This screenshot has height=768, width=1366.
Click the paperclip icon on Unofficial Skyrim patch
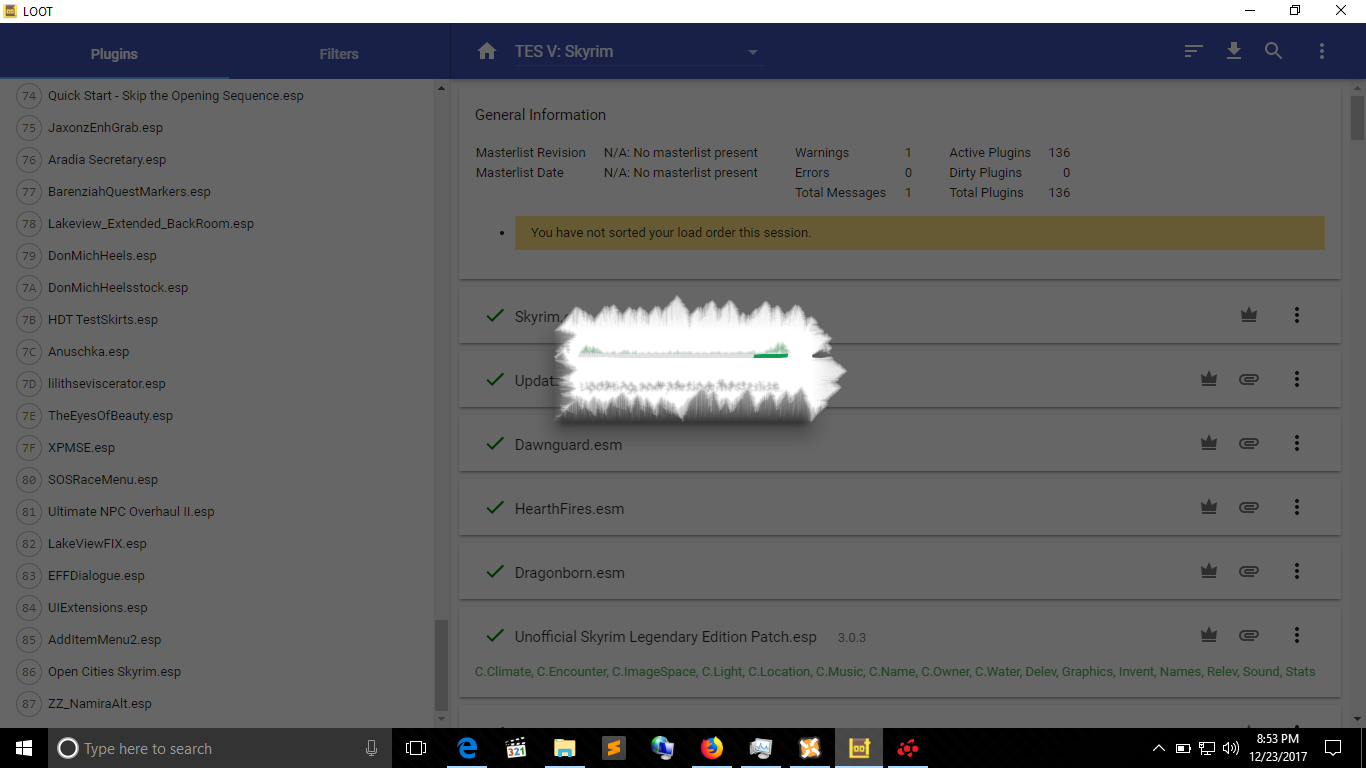point(1248,635)
